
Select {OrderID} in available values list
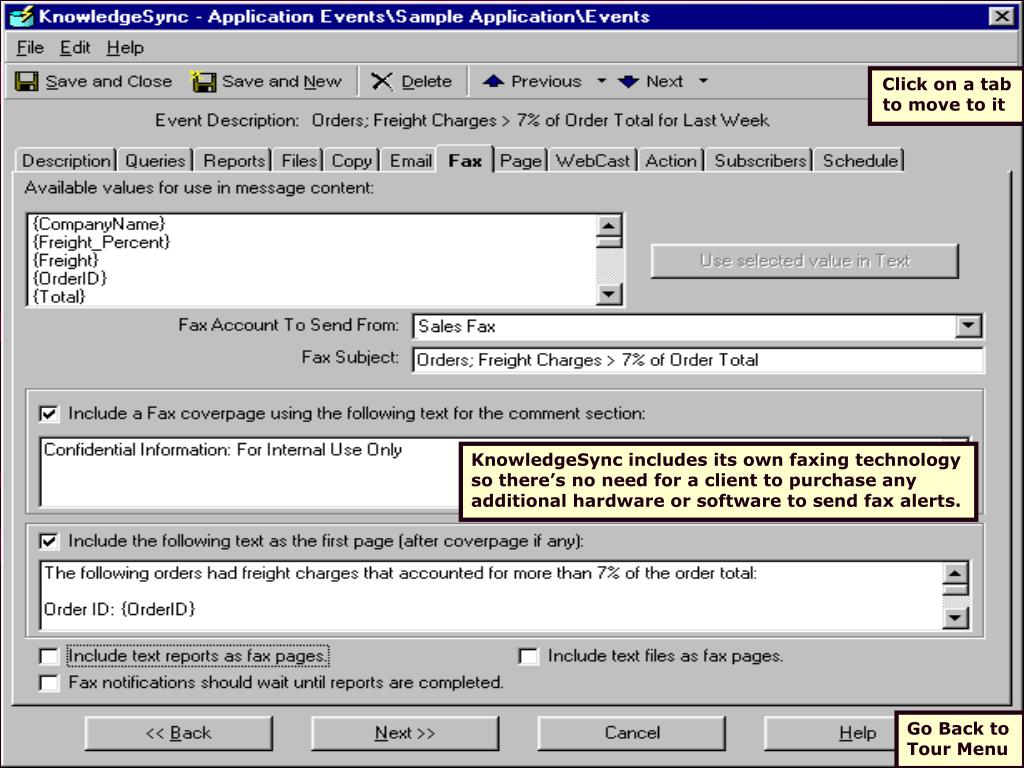click(69, 279)
